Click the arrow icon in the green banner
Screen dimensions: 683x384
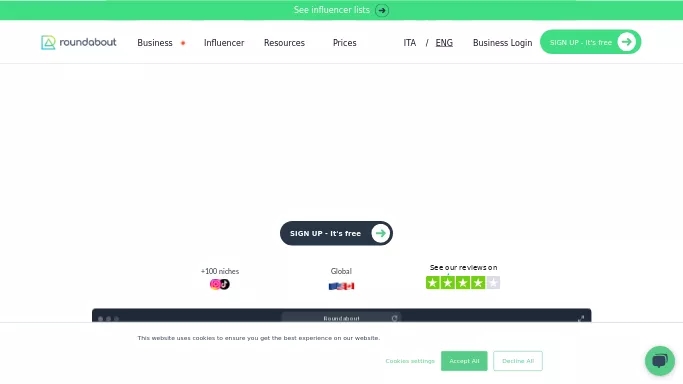(382, 10)
